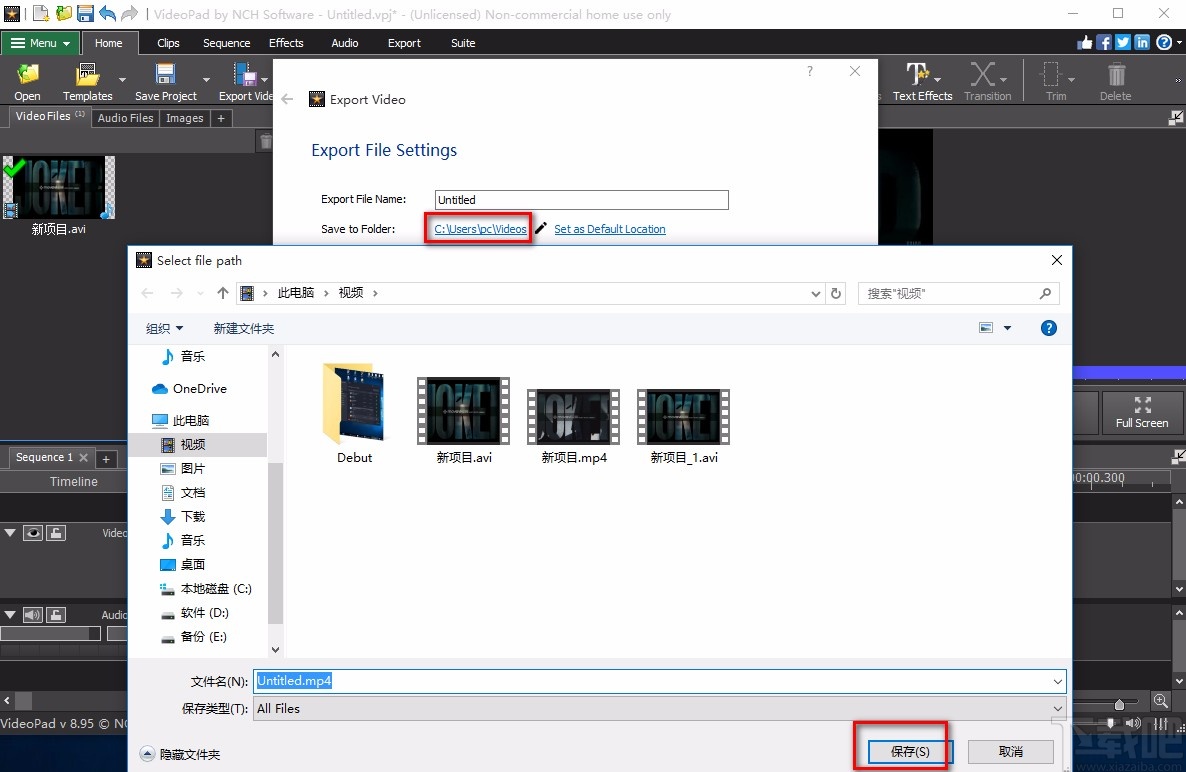Screen dimensions: 1186x772
Task: Click the undo arrow in title bar
Action: click(x=107, y=14)
